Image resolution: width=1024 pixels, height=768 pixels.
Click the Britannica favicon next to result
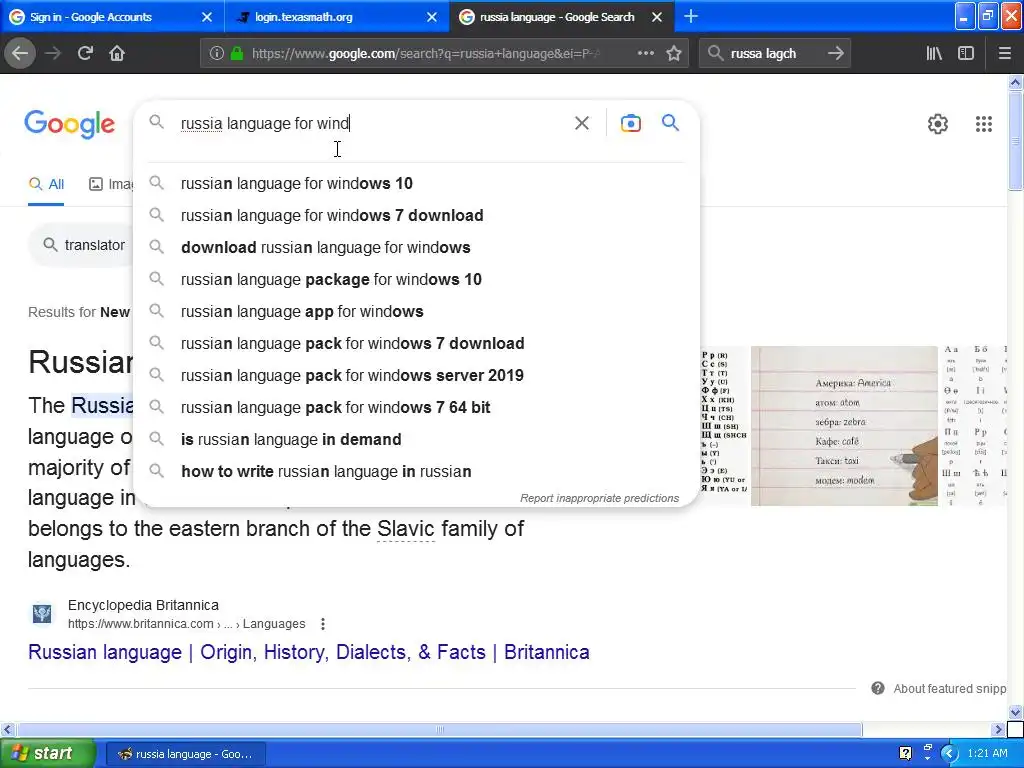point(42,614)
